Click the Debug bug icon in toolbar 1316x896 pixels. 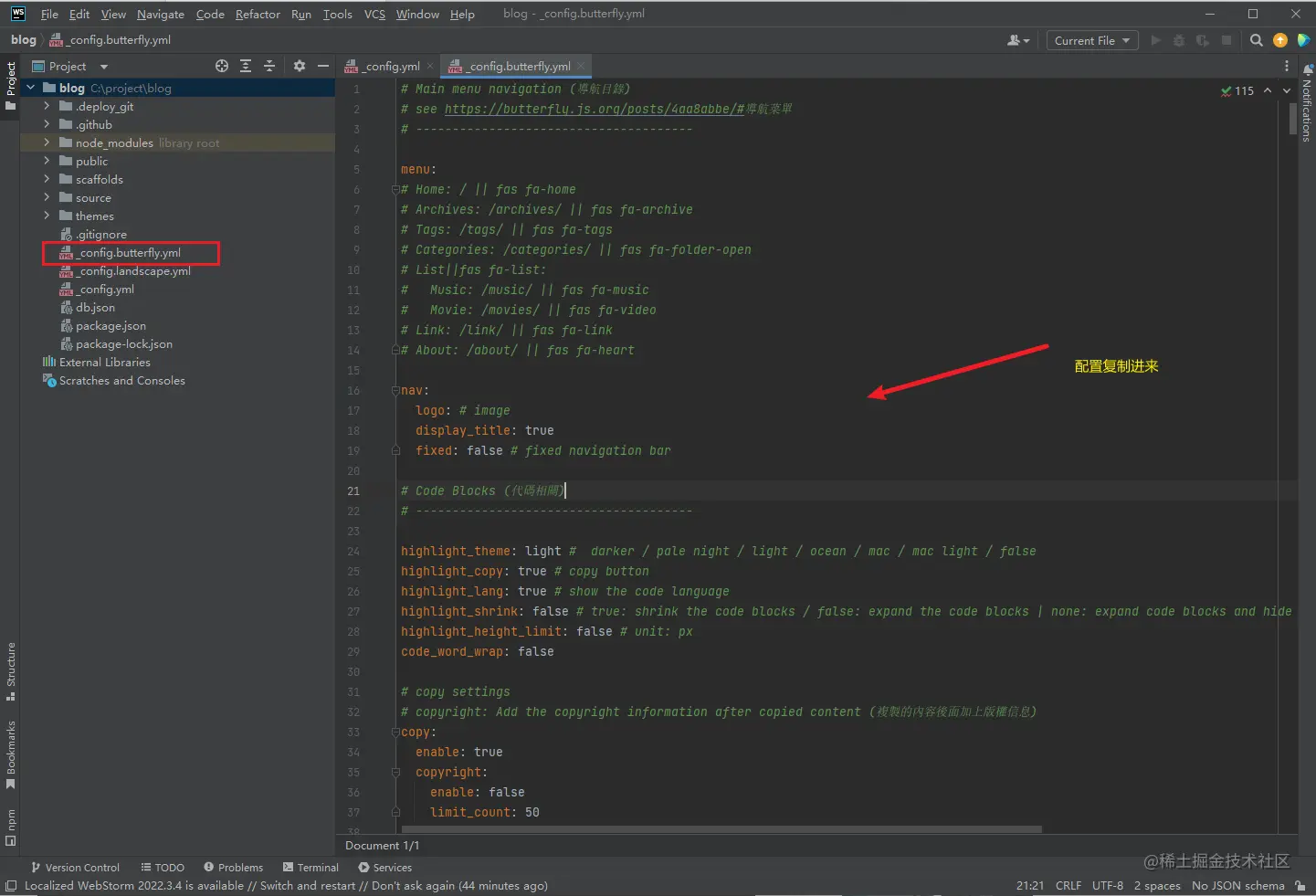pyautogui.click(x=1179, y=40)
